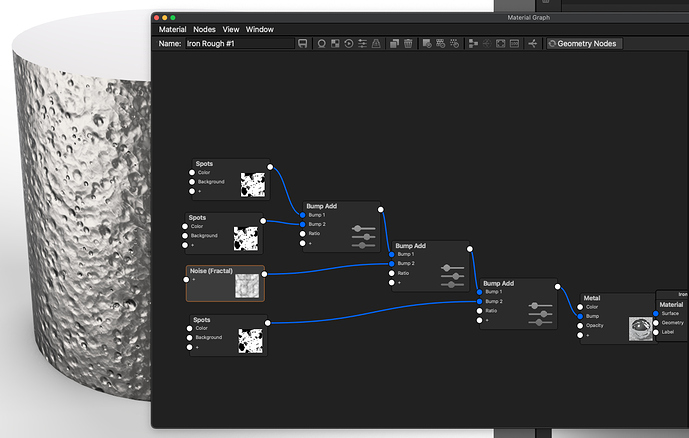Click the output socket of Noise (Fractal) node

pyautogui.click(x=265, y=274)
